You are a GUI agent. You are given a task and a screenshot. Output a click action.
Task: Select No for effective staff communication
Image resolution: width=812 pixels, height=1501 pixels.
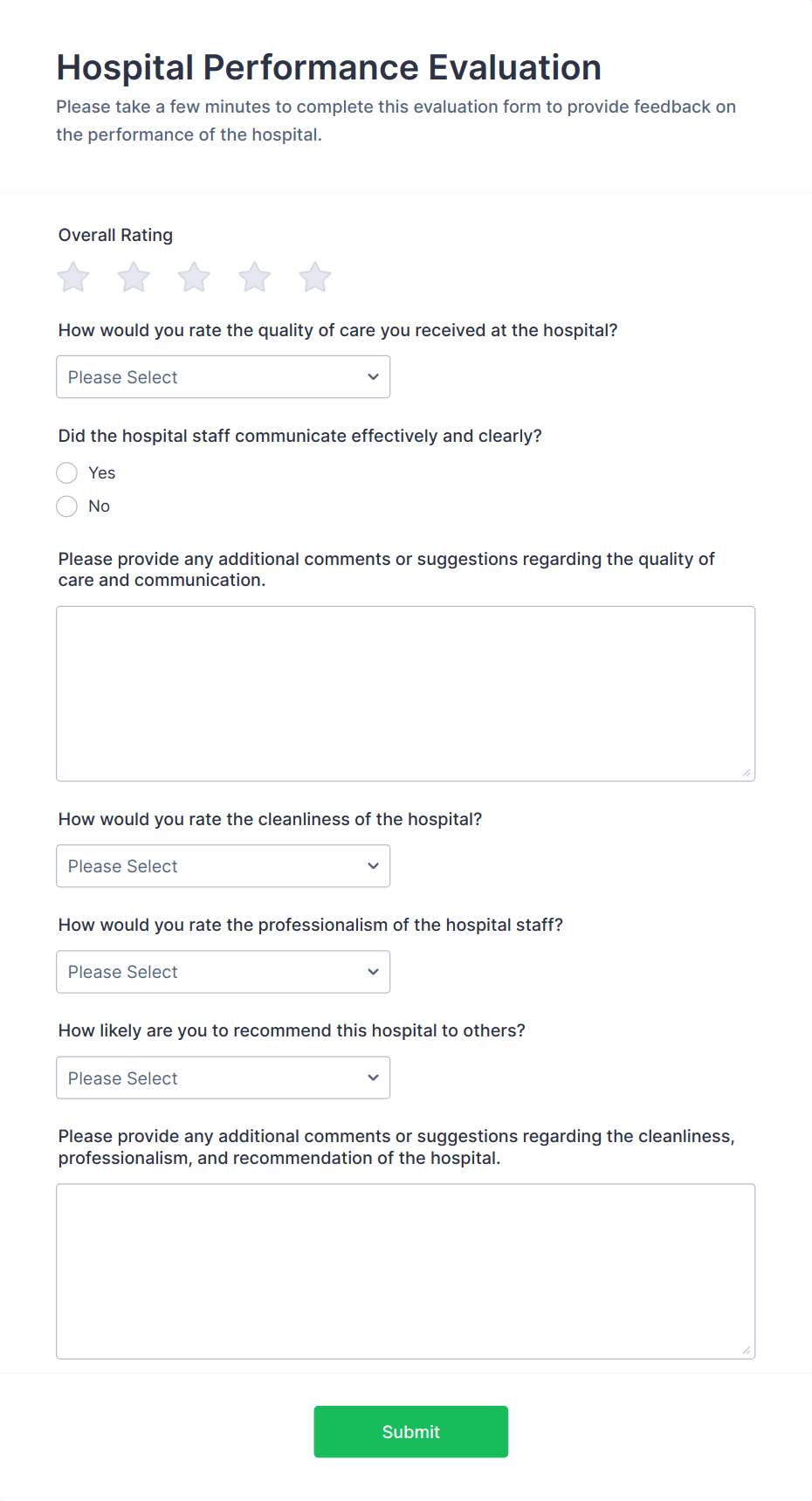[66, 506]
